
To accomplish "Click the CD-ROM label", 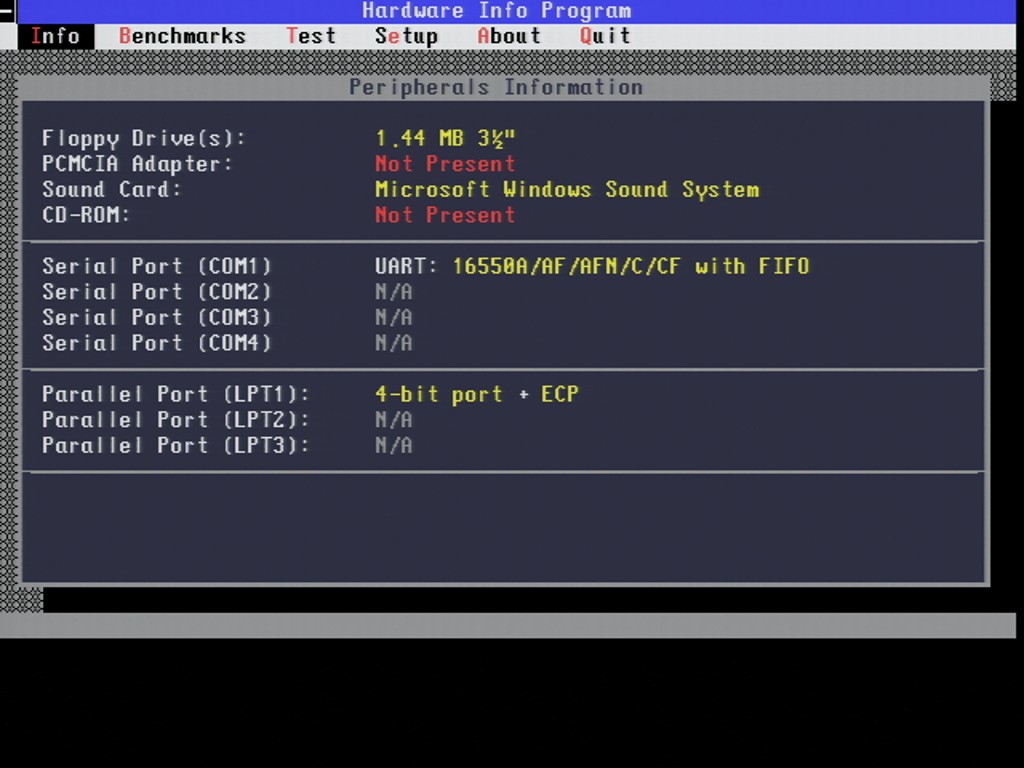I will (86, 215).
